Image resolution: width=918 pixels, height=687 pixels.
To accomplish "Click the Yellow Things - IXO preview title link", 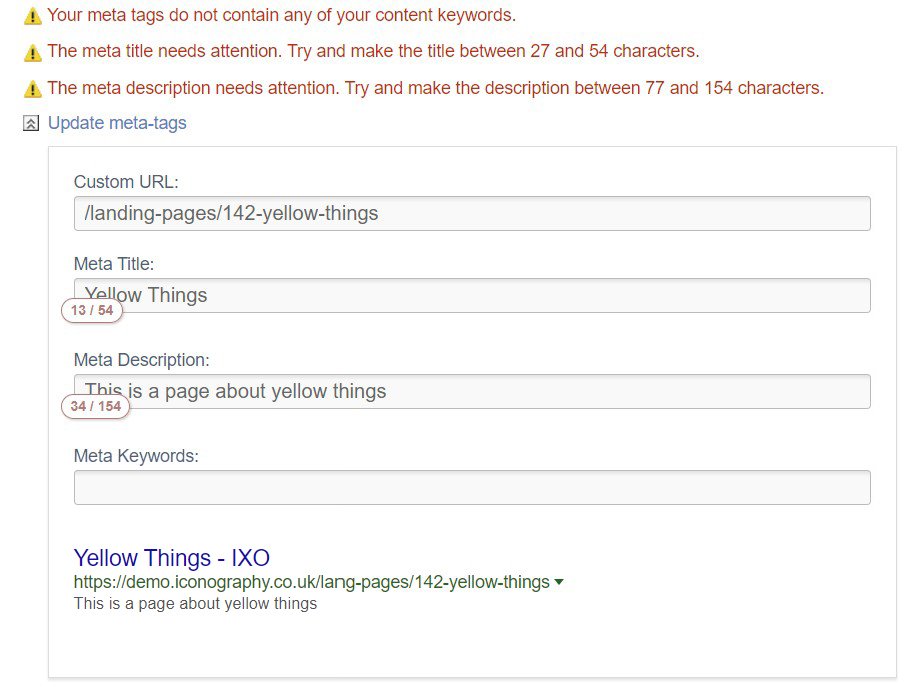I will (x=172, y=558).
